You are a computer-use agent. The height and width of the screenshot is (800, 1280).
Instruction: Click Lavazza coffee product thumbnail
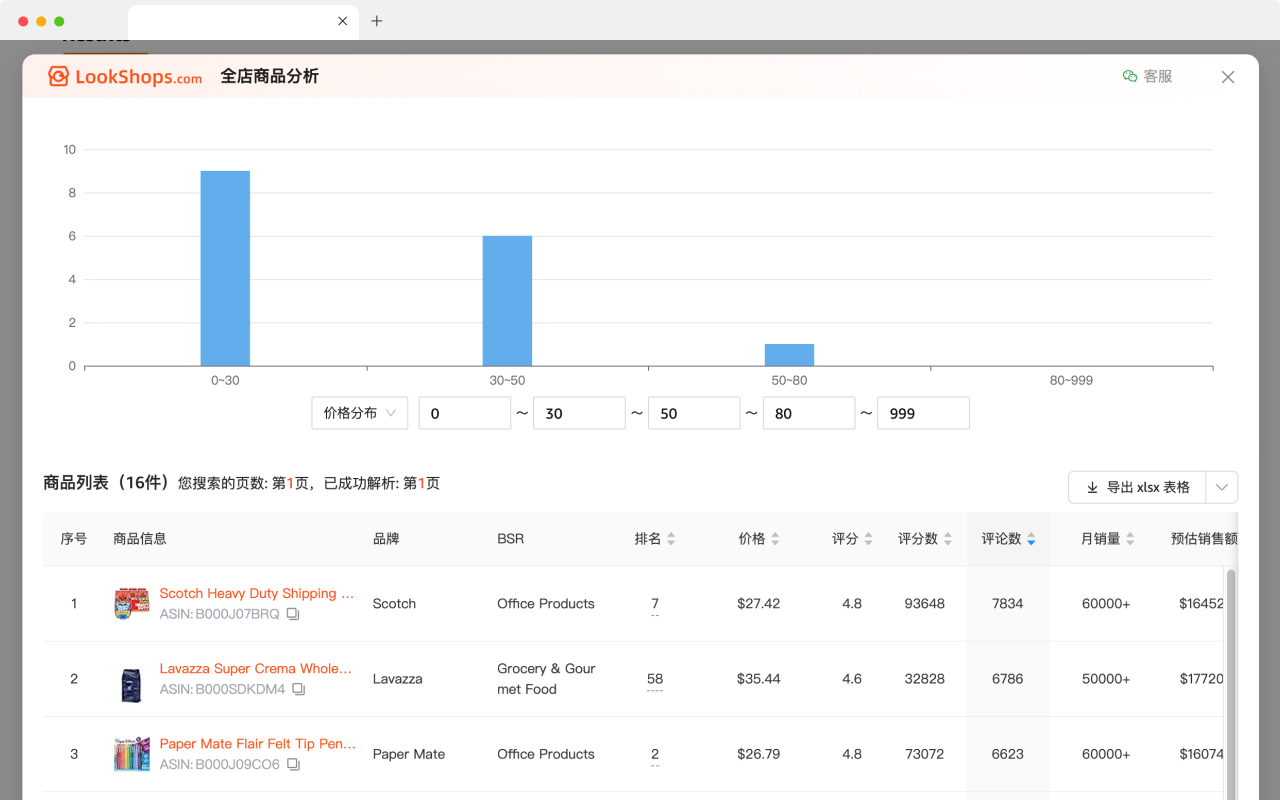pos(132,684)
